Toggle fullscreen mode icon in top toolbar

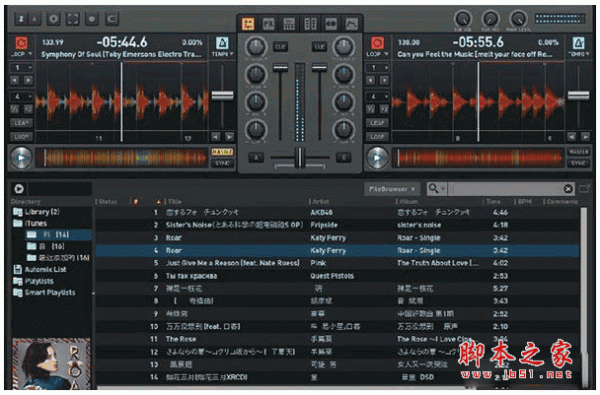73,19
